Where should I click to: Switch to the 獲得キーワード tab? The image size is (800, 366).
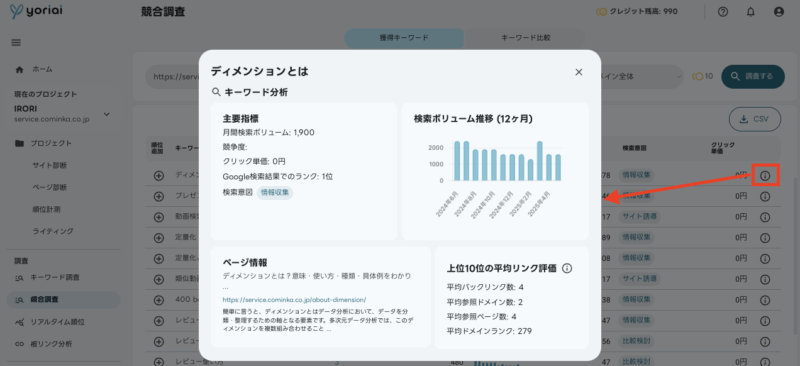click(404, 38)
